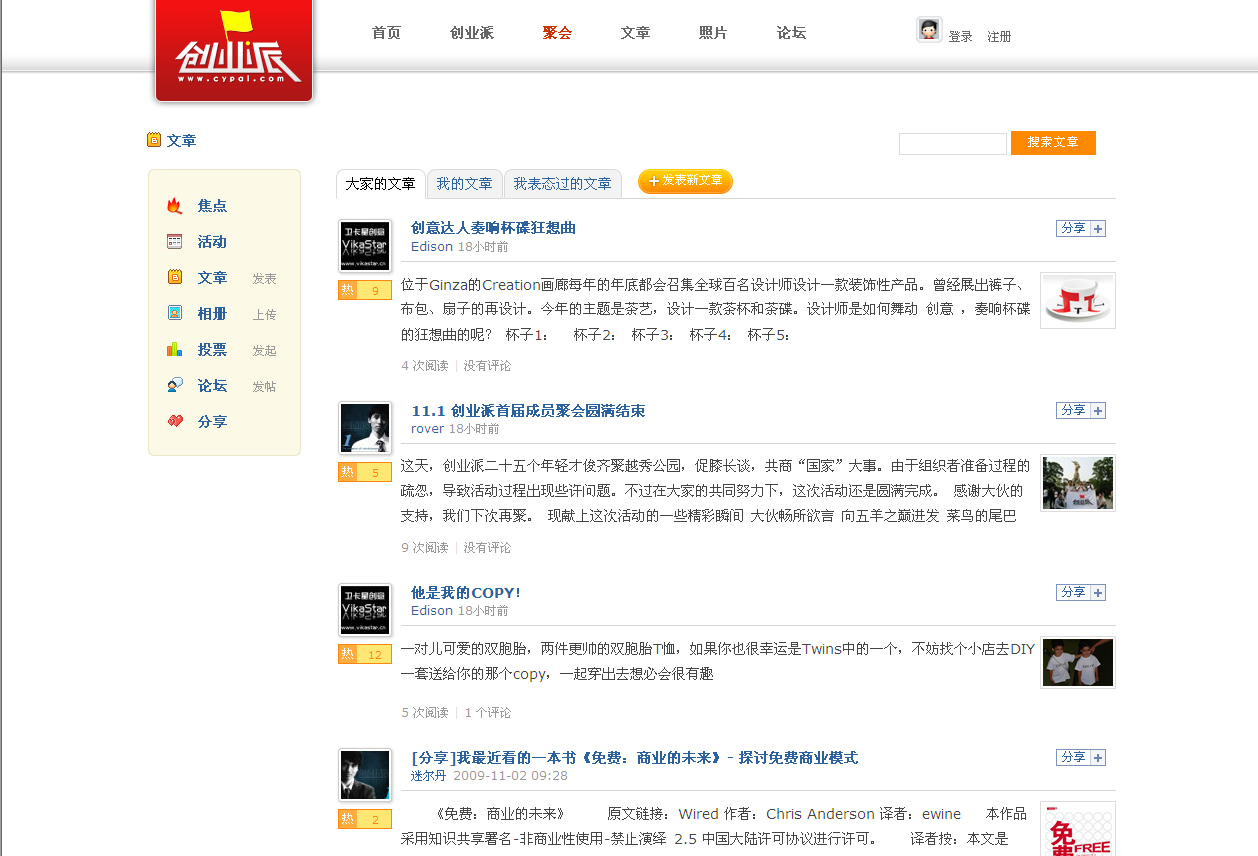This screenshot has width=1258, height=856.
Task: Switch to the 我表态过的文章 tab
Action: (x=563, y=184)
